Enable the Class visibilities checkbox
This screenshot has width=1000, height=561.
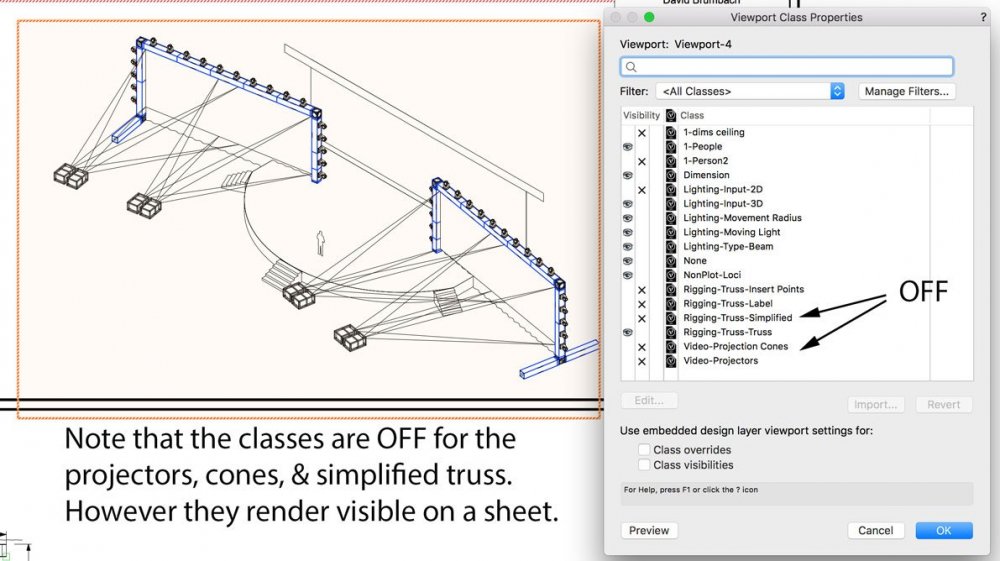point(644,465)
